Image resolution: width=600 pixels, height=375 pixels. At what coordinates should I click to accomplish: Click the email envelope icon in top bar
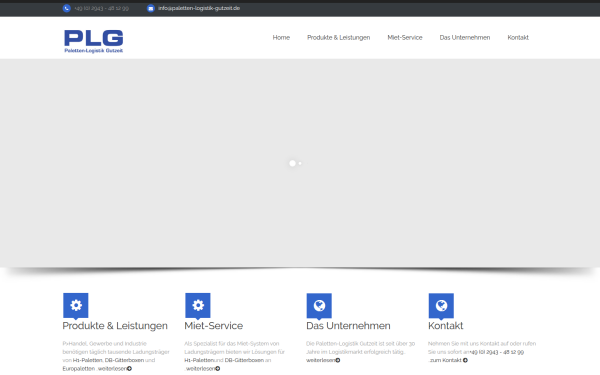151,8
